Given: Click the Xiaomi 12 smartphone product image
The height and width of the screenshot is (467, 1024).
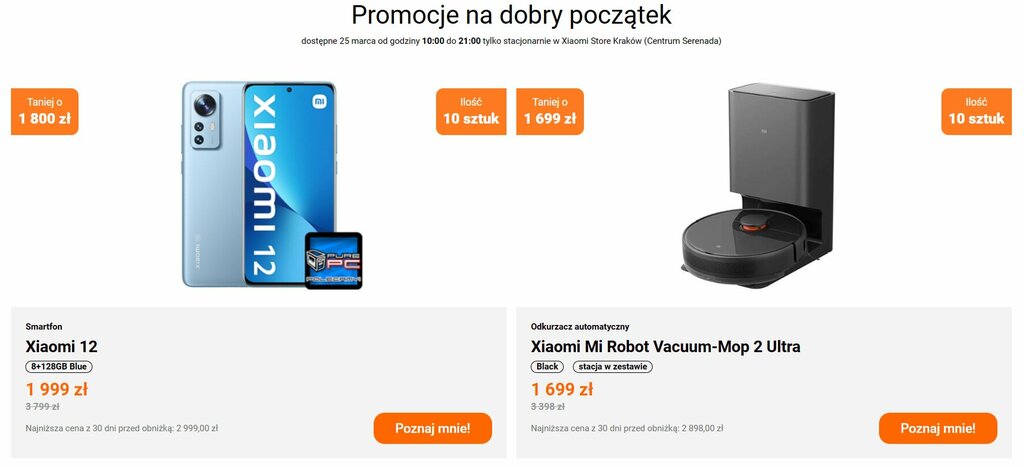Looking at the screenshot, I should (x=259, y=184).
